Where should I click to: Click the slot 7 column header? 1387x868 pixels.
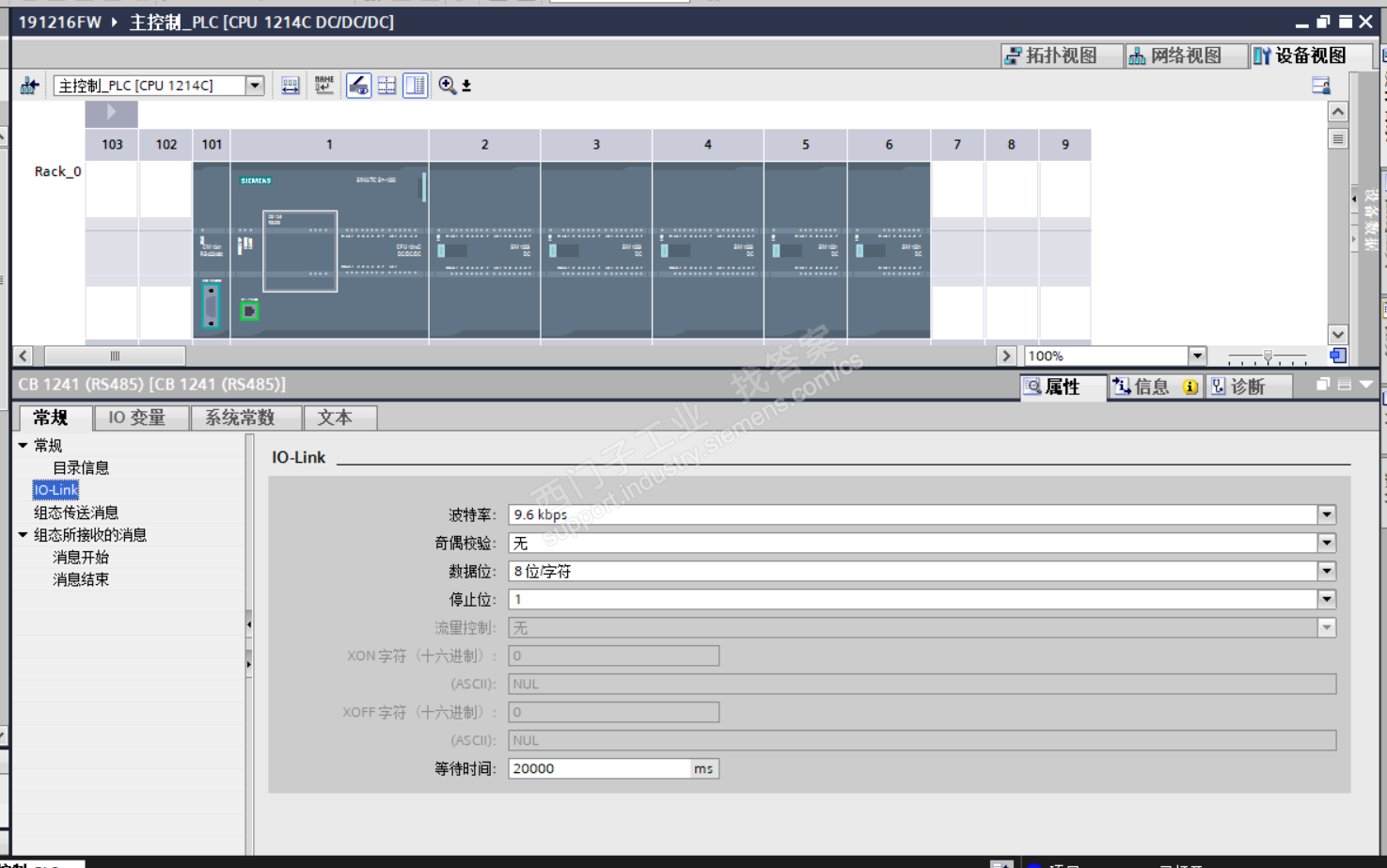[x=957, y=145]
